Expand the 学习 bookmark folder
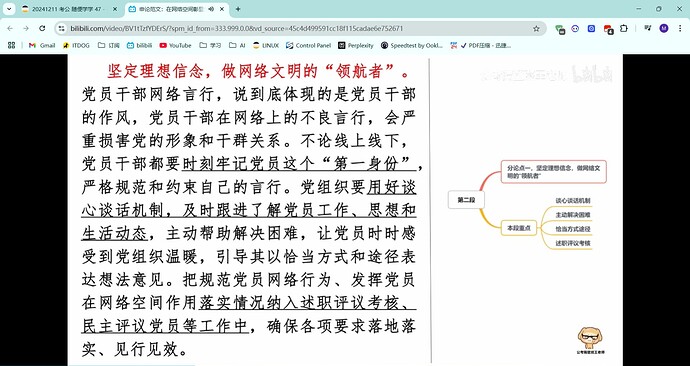The height and width of the screenshot is (366, 690). click(x=210, y=45)
